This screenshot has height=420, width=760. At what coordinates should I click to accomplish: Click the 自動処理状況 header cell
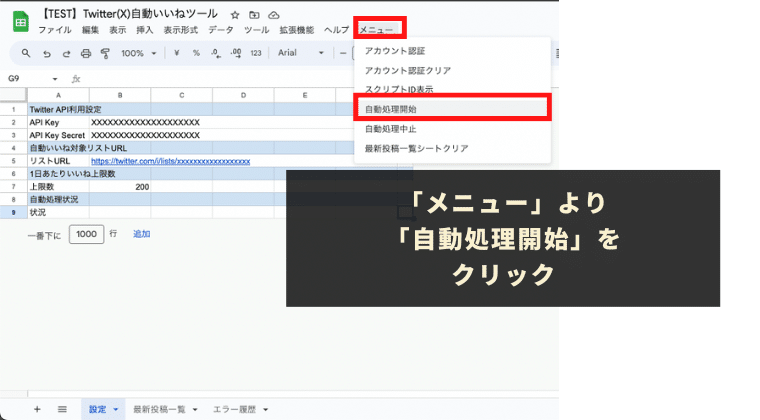click(x=58, y=199)
